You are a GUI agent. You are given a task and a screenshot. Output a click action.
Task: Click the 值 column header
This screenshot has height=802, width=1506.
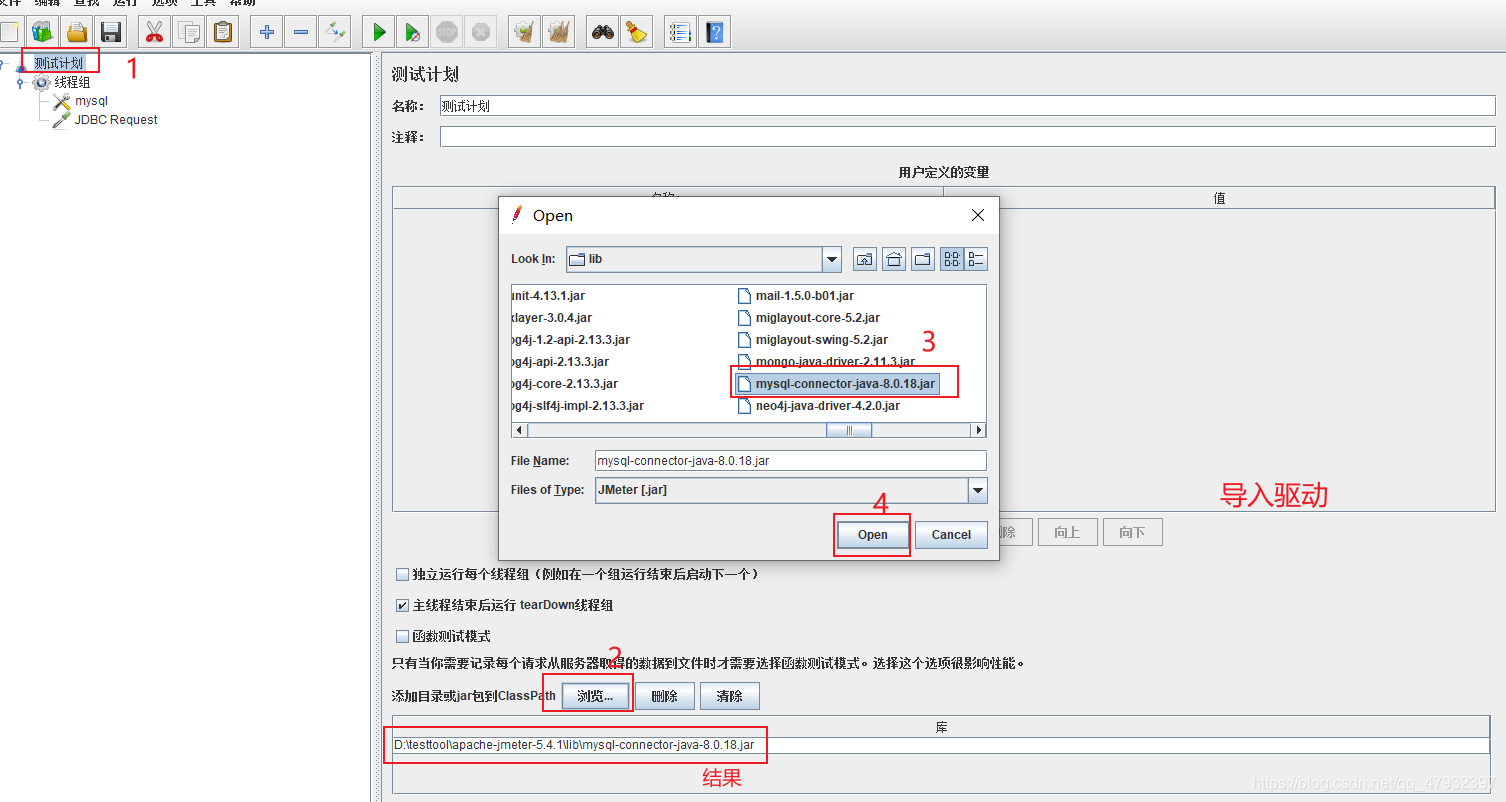click(x=1219, y=198)
